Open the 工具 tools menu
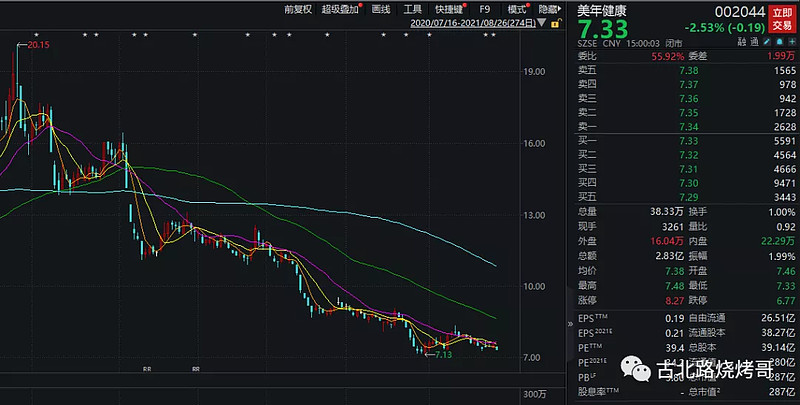This screenshot has height=405, width=800. point(413,9)
